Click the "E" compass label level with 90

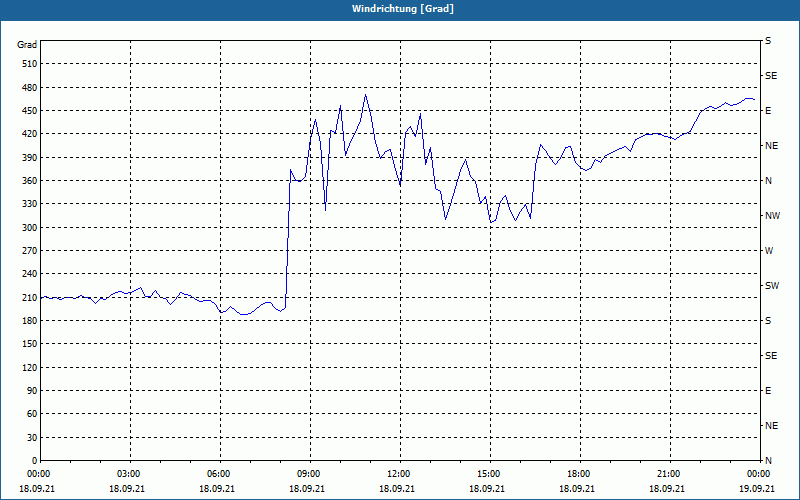point(768,391)
